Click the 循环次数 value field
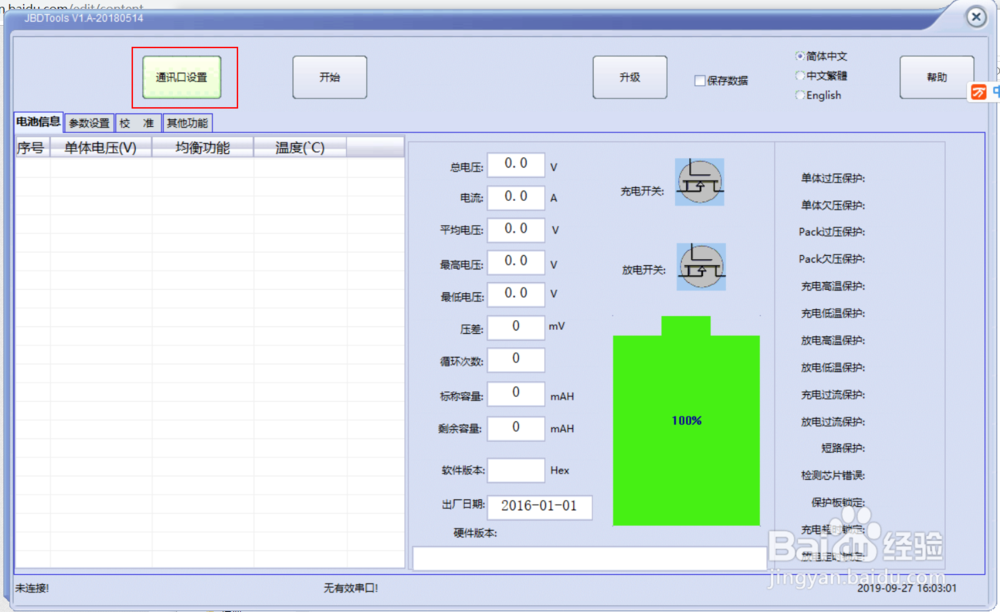 point(516,360)
